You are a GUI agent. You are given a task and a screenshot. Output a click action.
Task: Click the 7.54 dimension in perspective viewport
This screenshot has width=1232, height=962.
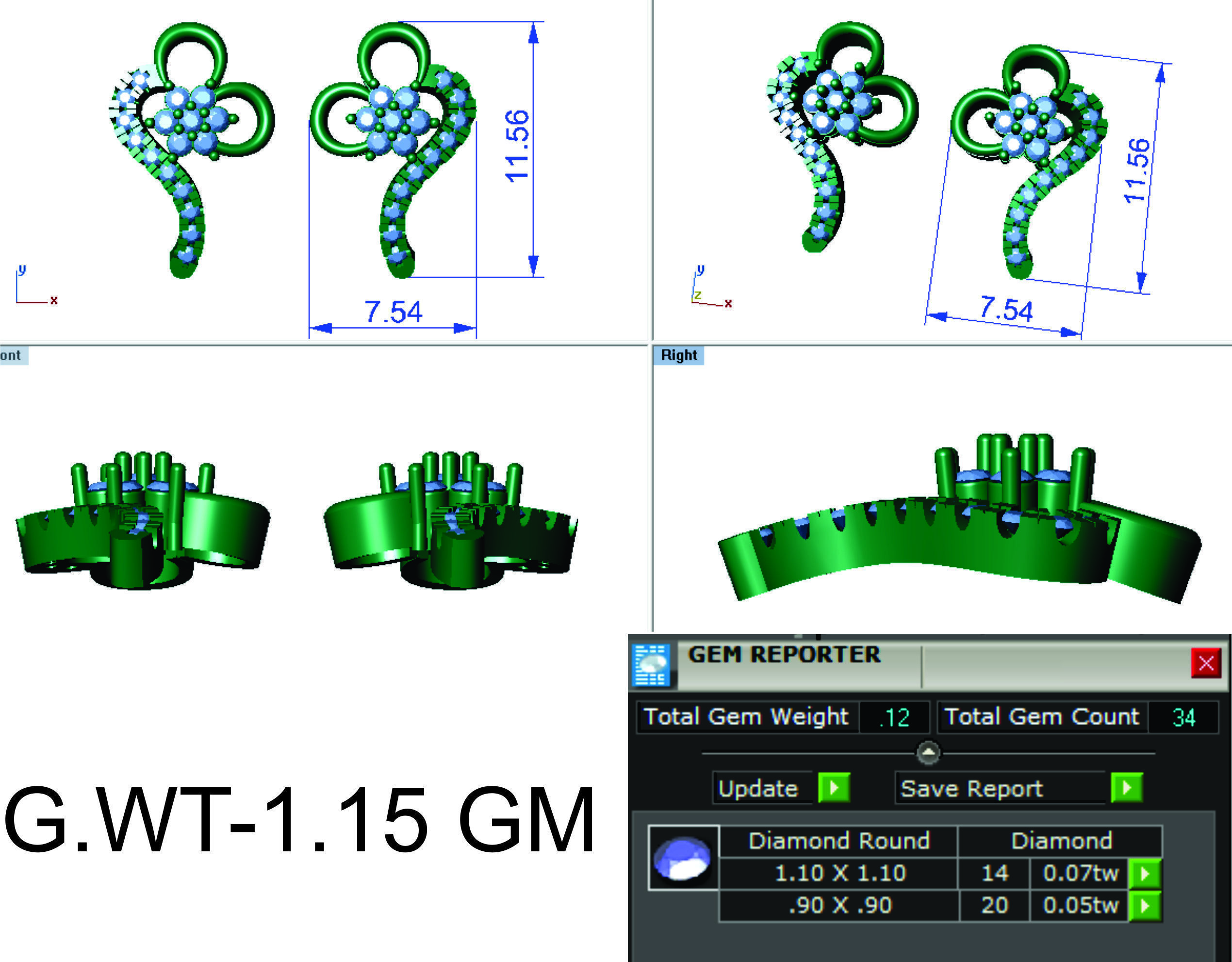pyautogui.click(x=1006, y=309)
